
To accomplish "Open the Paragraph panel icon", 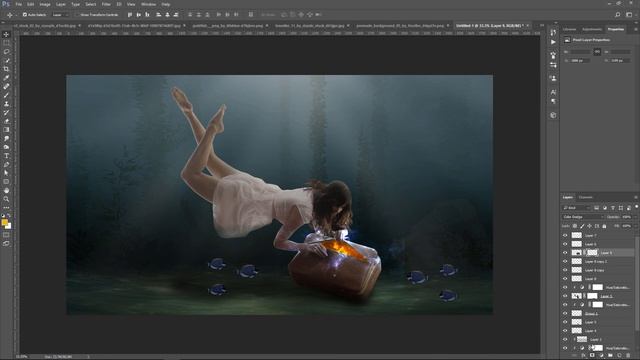I will pos(553,101).
